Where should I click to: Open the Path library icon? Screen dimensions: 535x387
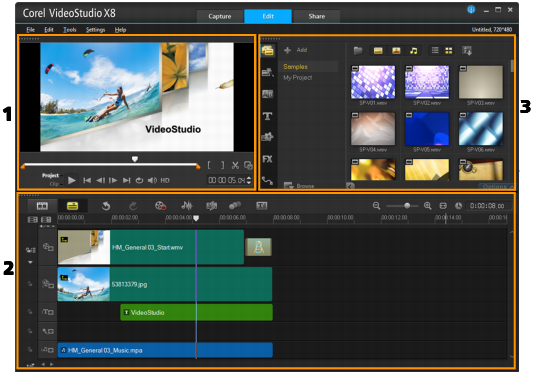(268, 181)
